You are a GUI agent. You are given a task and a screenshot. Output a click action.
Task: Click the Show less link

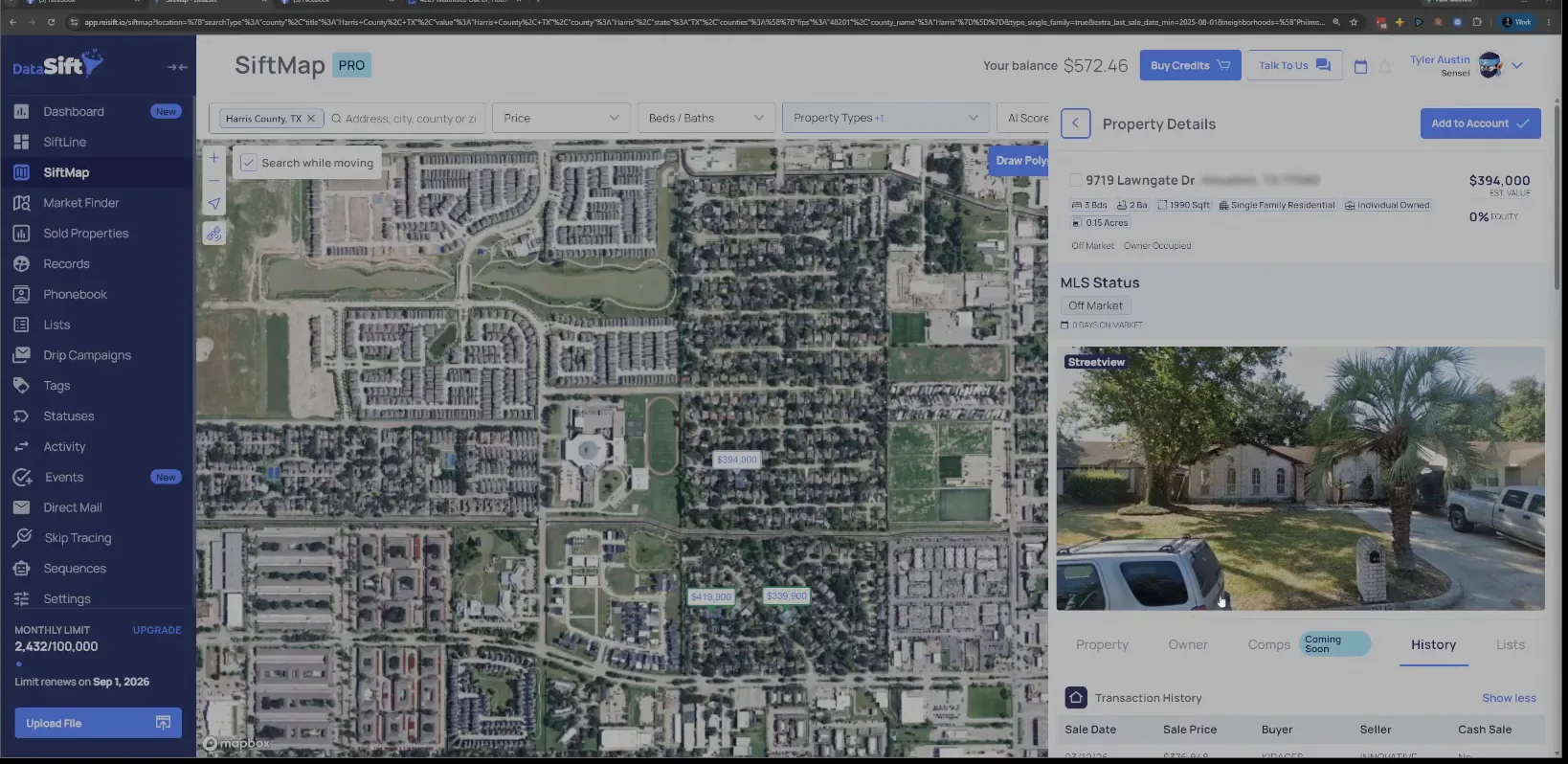[1509, 698]
